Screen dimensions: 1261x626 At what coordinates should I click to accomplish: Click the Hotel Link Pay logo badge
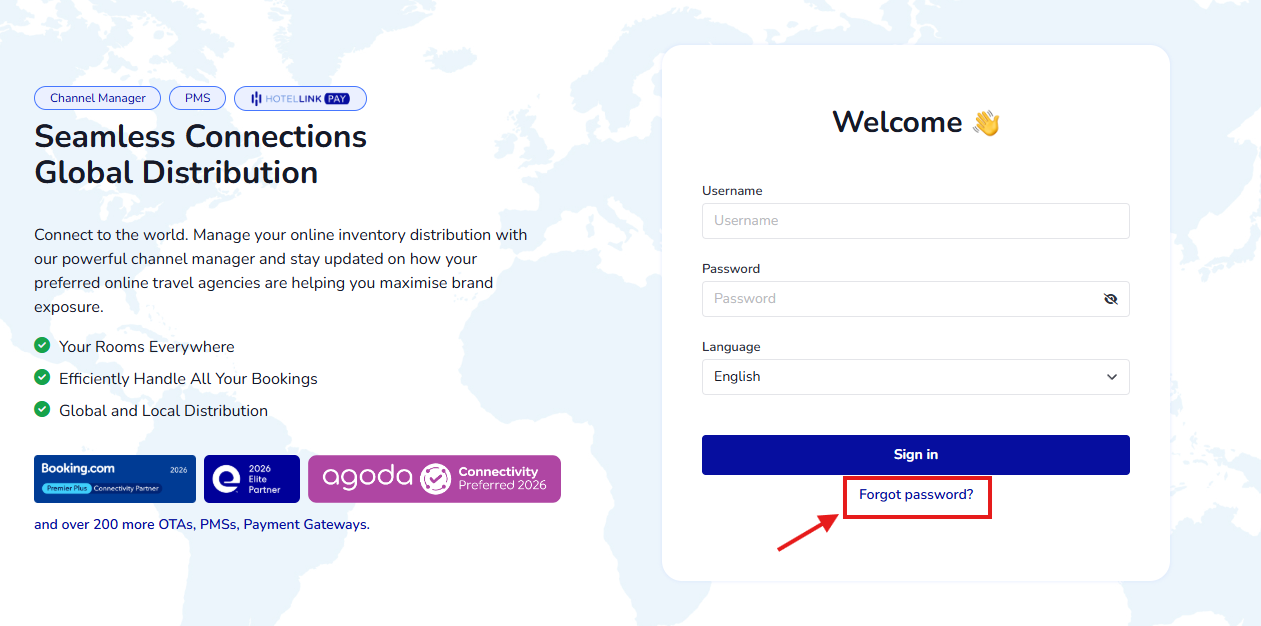pyautogui.click(x=300, y=98)
